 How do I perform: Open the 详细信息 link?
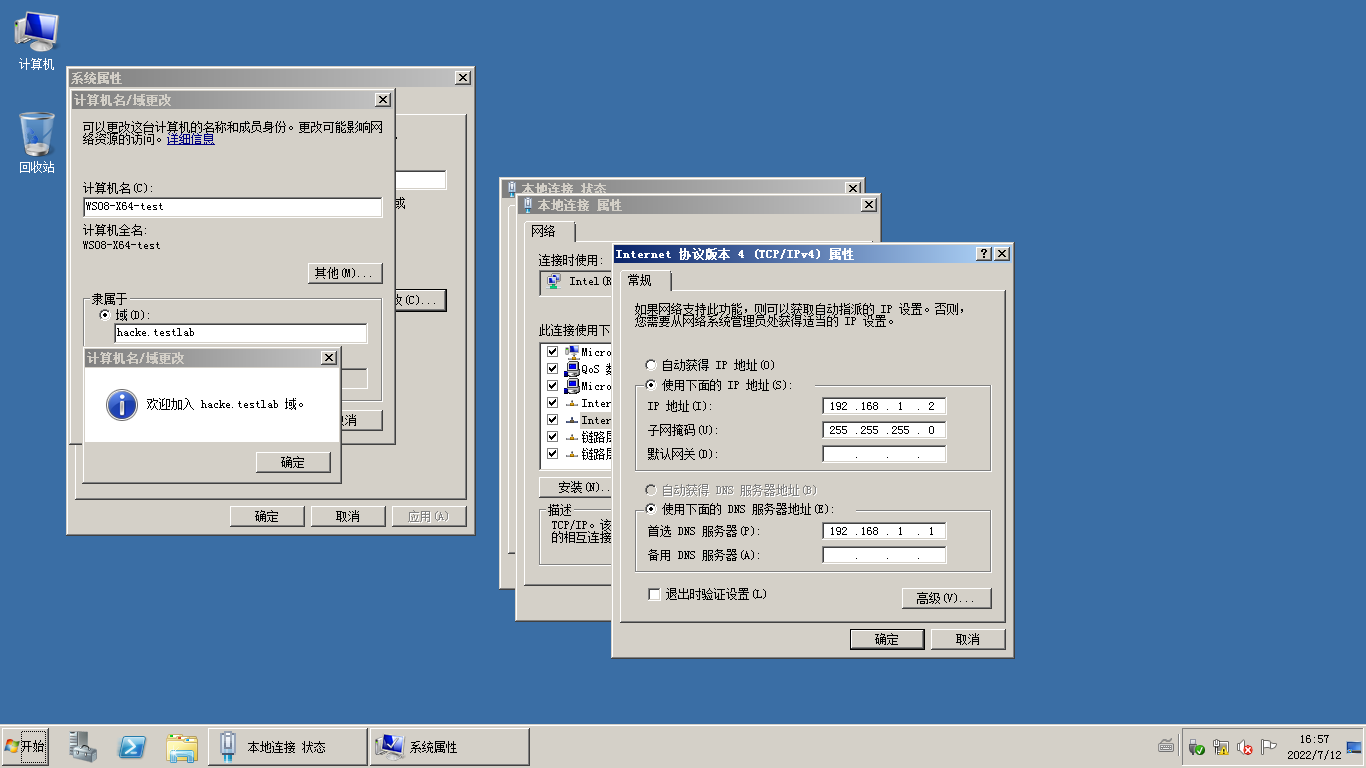(190, 139)
